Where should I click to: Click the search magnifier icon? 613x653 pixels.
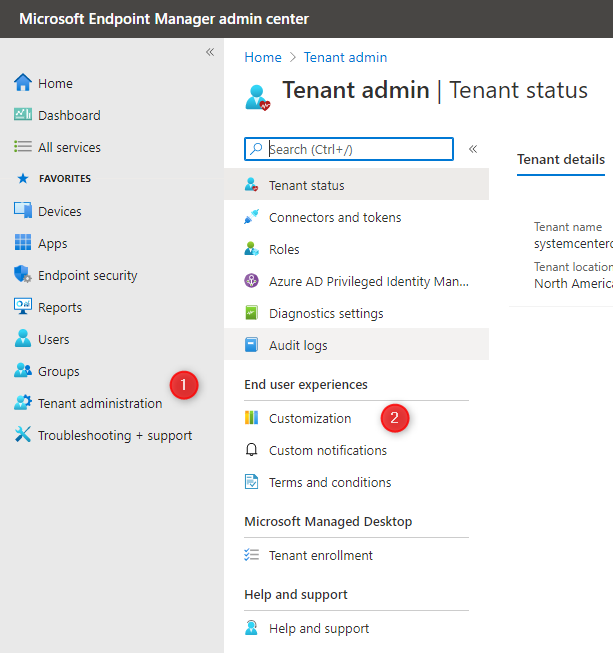tap(256, 149)
